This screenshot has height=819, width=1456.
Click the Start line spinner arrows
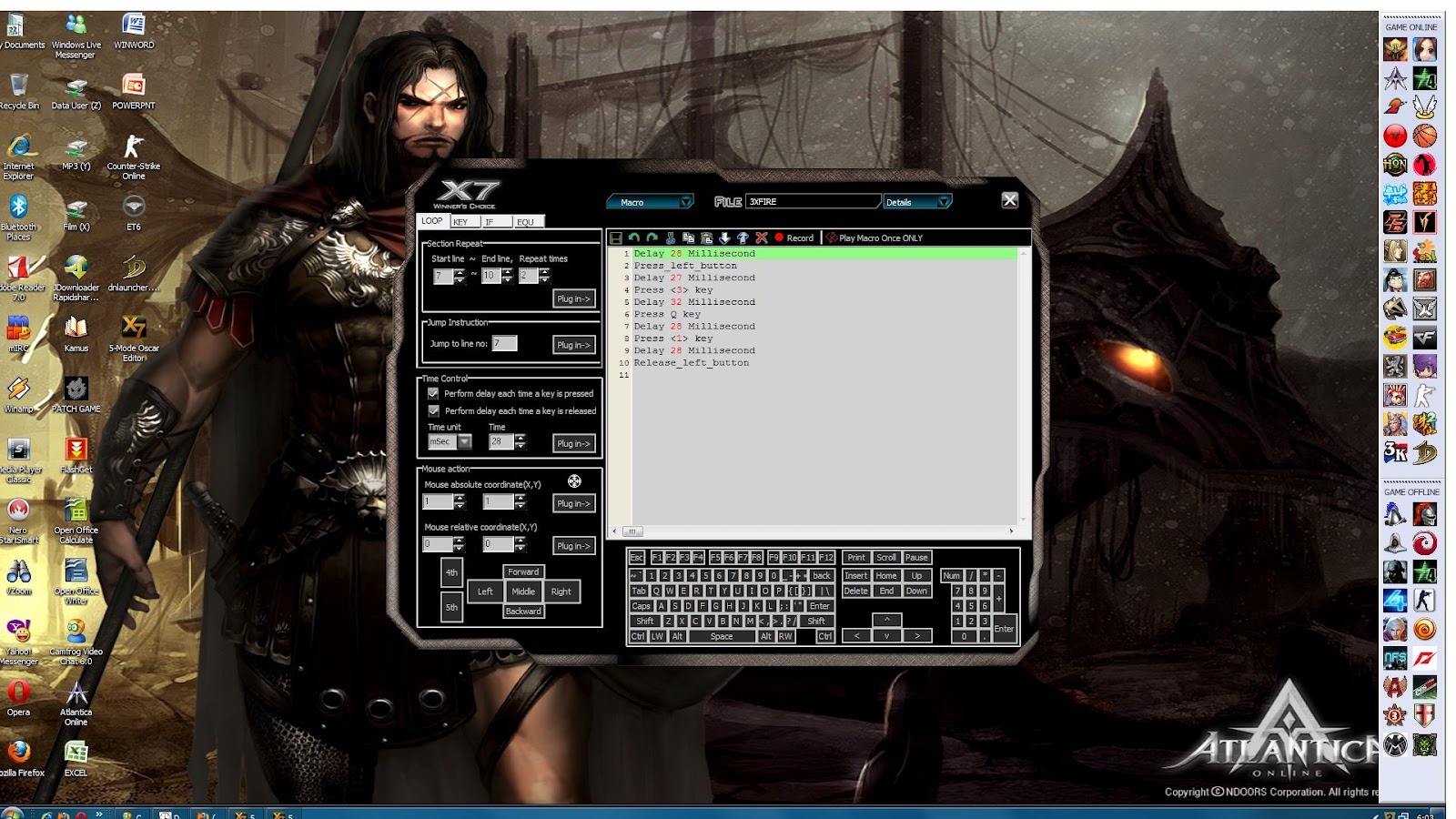pyautogui.click(x=460, y=275)
